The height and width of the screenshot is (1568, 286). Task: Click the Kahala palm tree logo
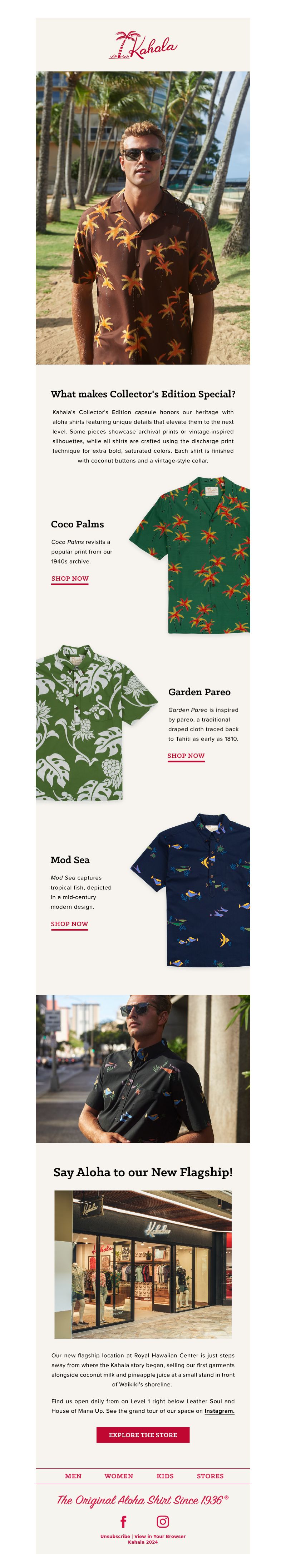pos(143,45)
